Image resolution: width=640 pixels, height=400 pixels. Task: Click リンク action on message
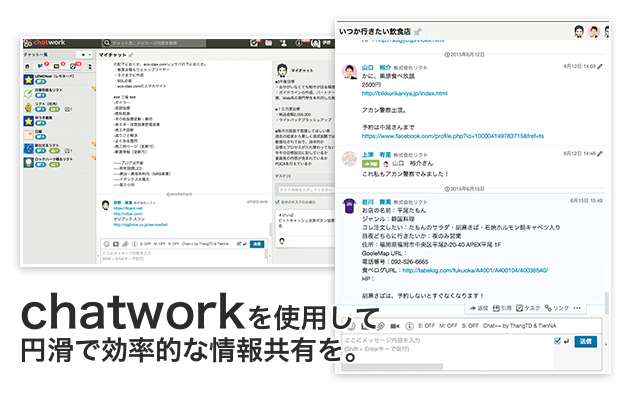click(557, 308)
